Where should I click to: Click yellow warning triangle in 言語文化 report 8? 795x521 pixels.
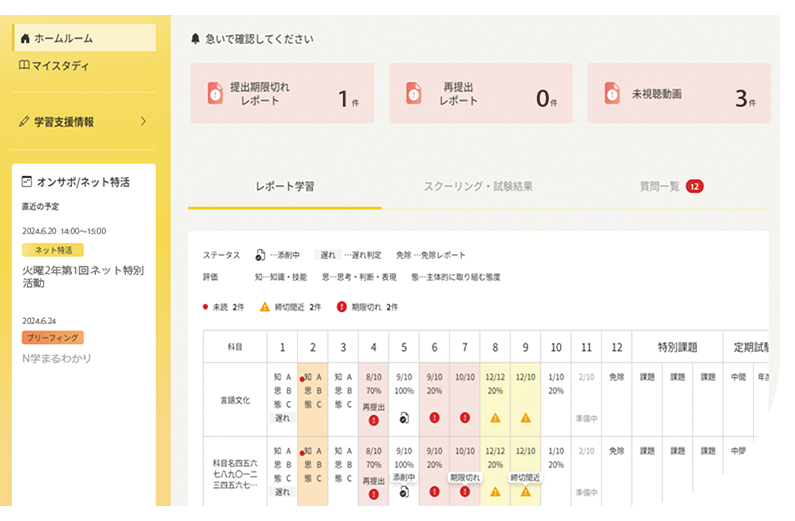(x=494, y=419)
